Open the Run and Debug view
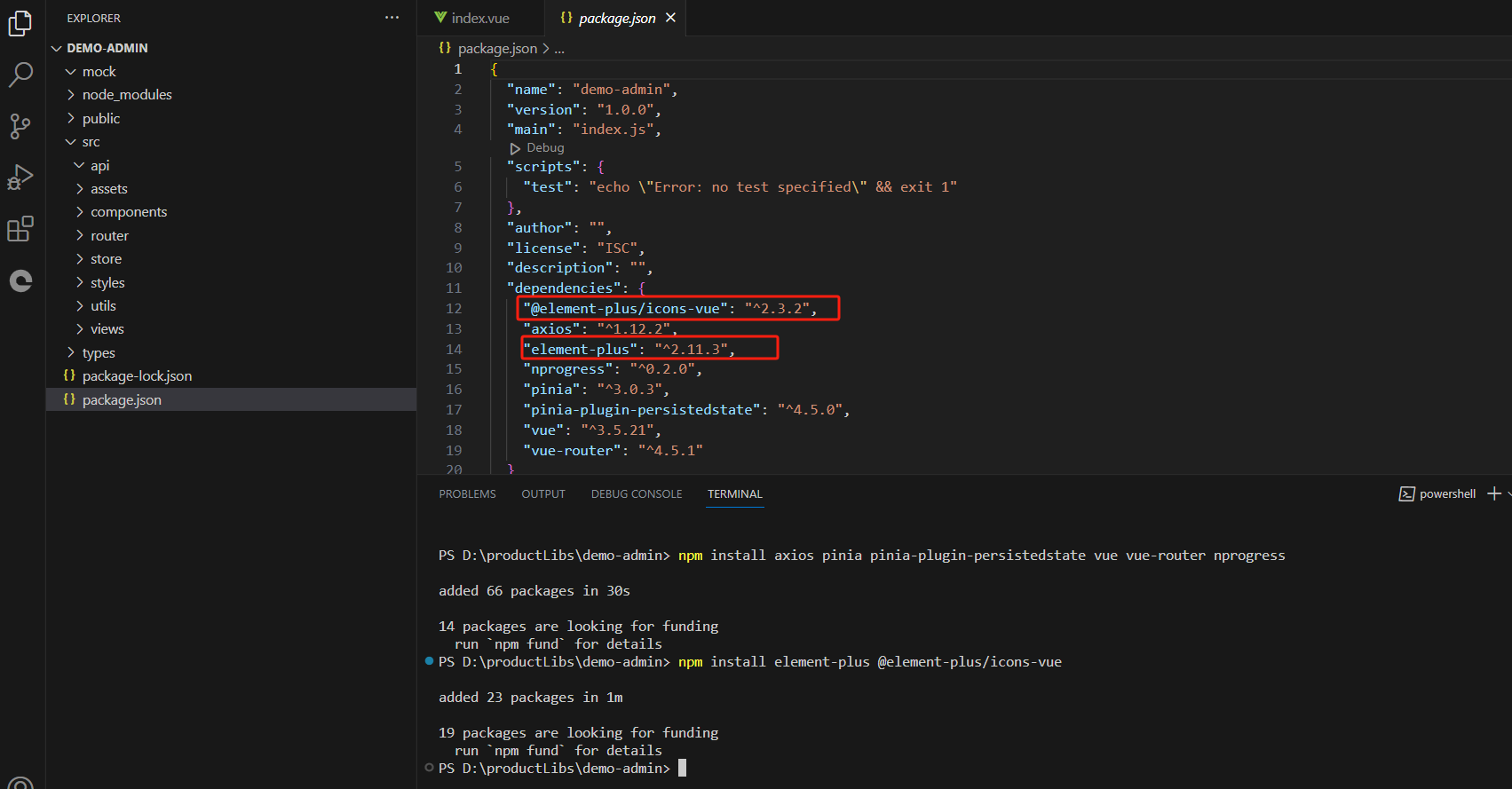This screenshot has height=789, width=1512. (x=20, y=178)
